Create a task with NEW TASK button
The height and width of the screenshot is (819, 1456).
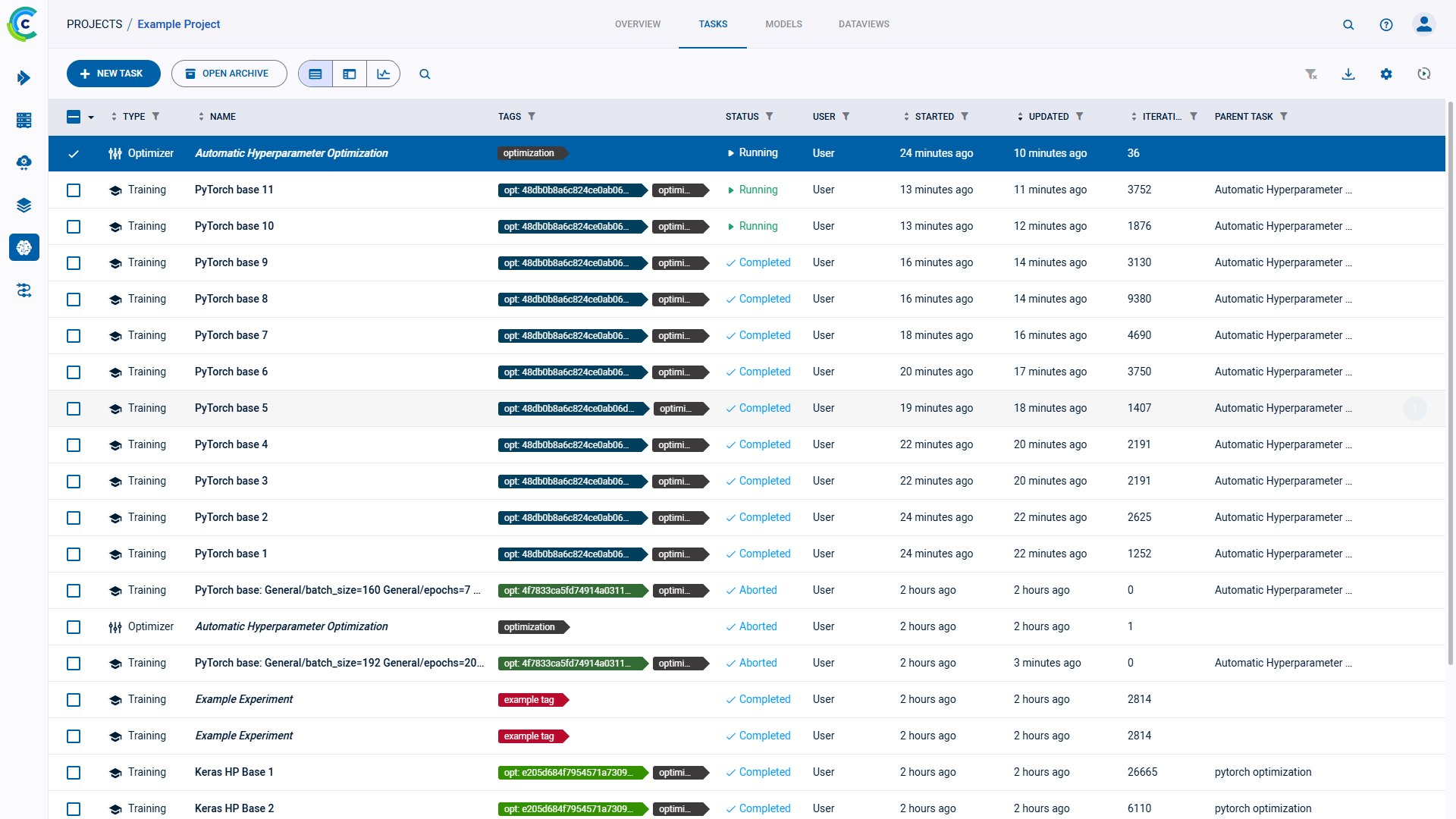click(113, 74)
